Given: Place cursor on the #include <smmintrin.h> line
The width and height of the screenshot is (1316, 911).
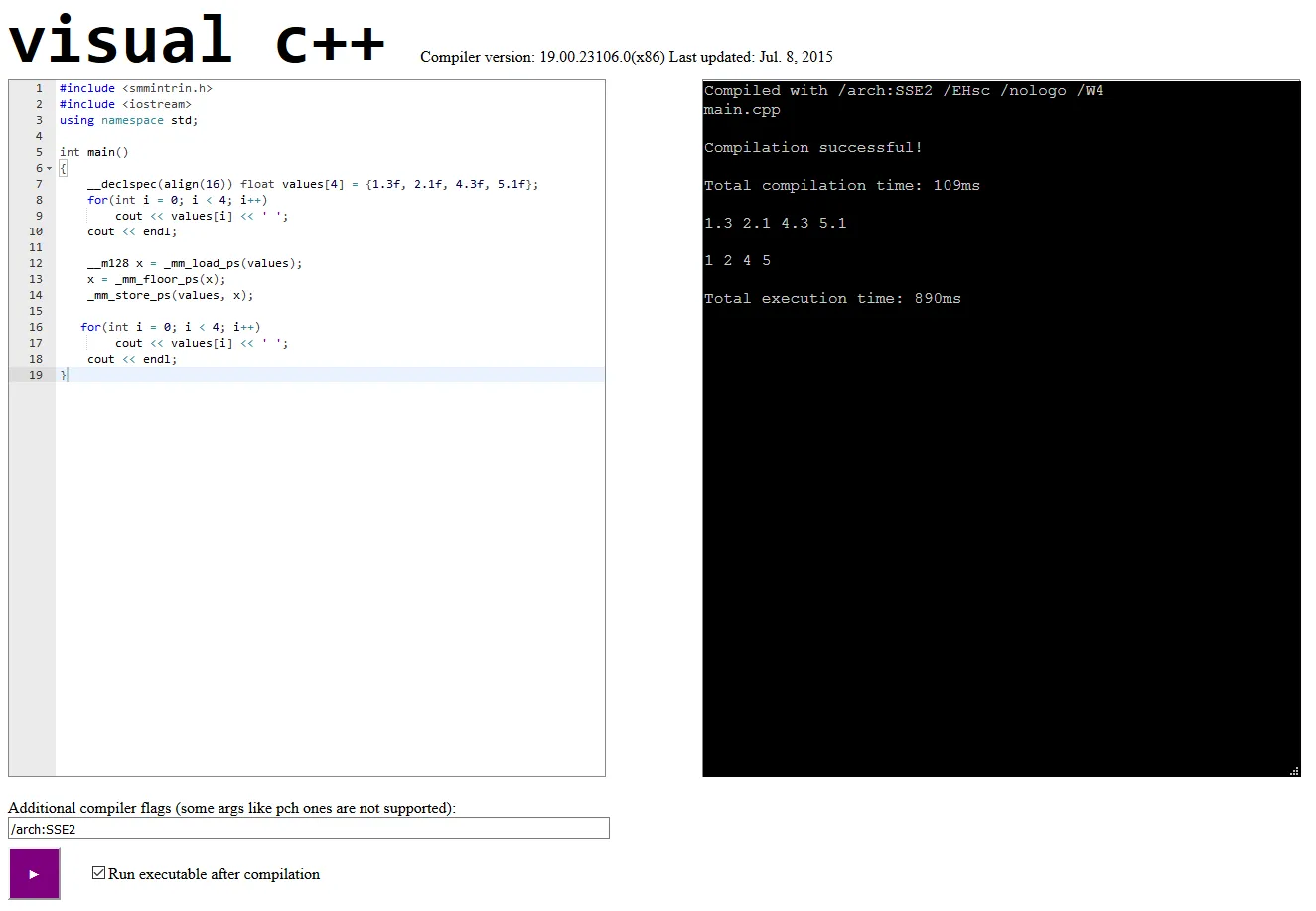Looking at the screenshot, I should point(136,88).
